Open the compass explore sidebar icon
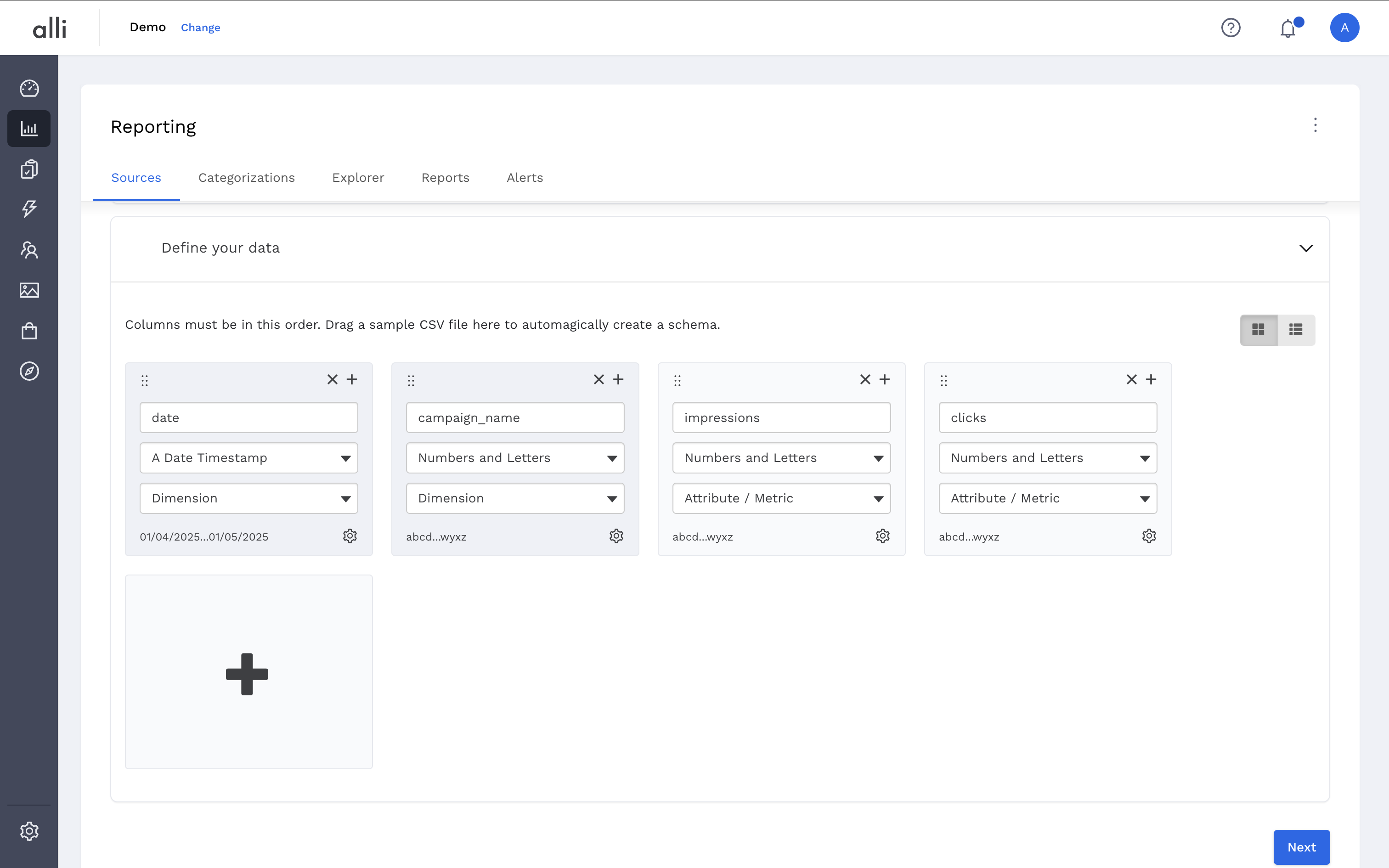1389x868 pixels. (x=28, y=372)
